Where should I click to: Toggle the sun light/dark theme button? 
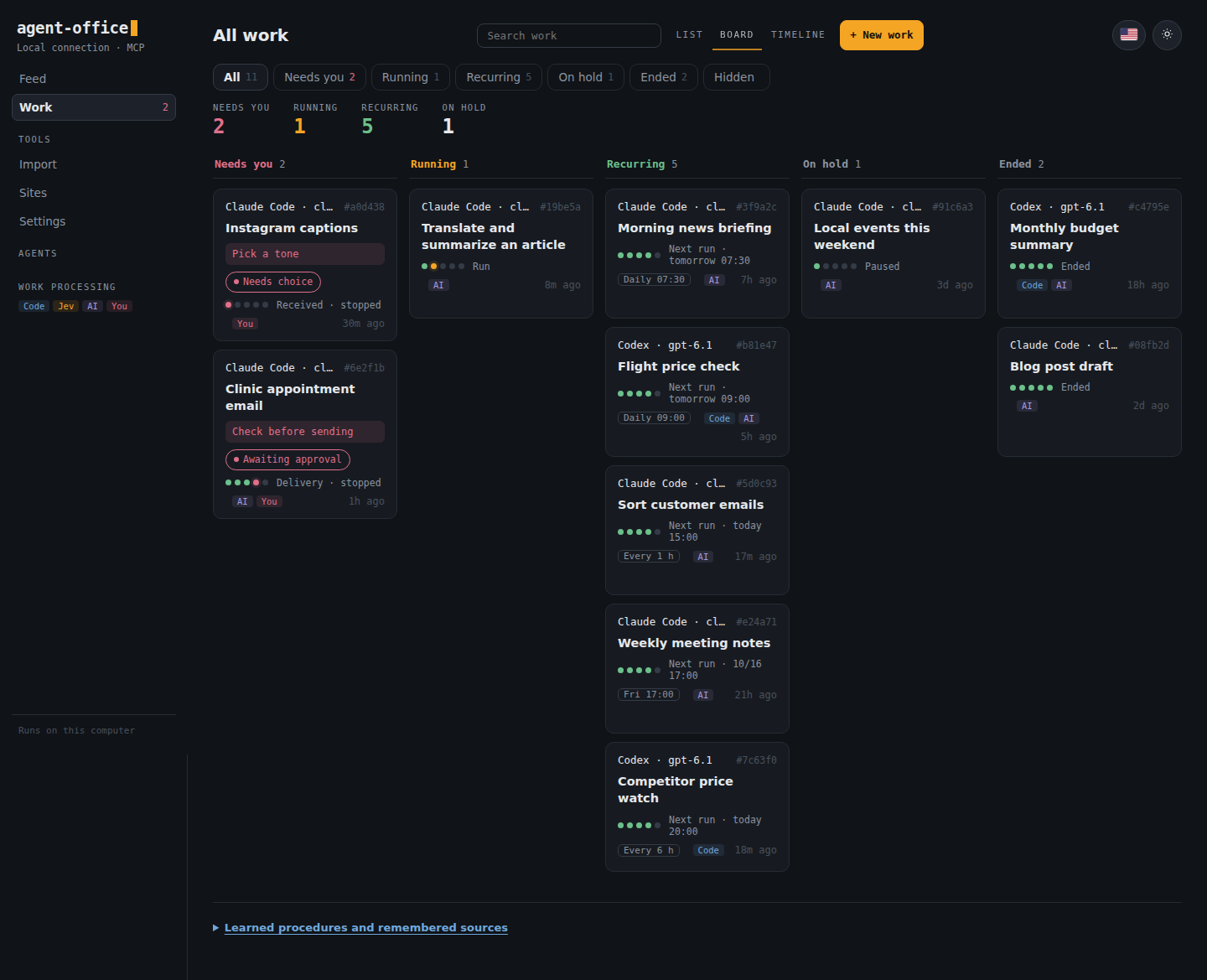pos(1167,34)
